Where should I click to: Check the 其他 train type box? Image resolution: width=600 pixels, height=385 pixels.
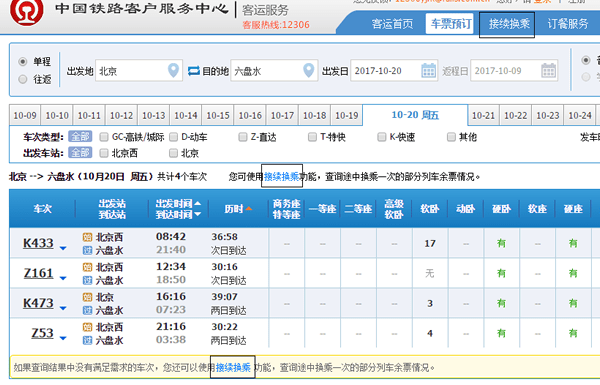[x=451, y=137]
